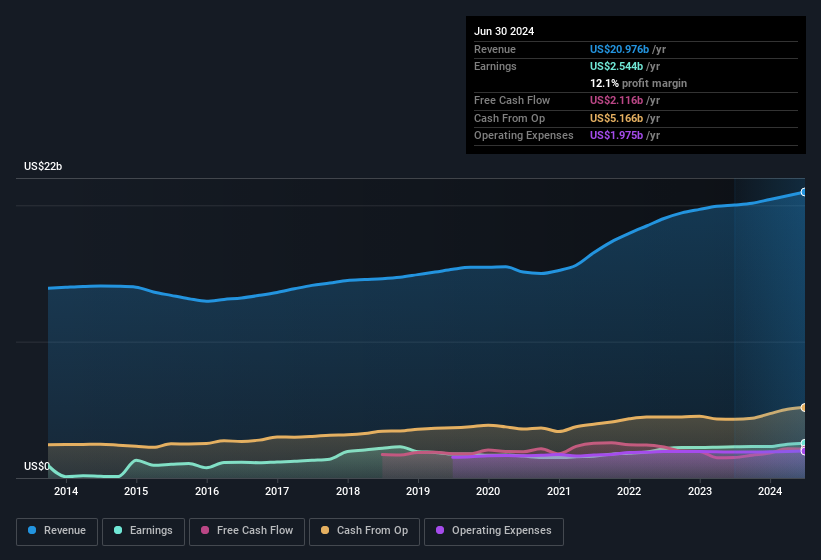Screen dimensions: 821x560
Task: Toggle the Cash From Op legend button
Action: [364, 531]
